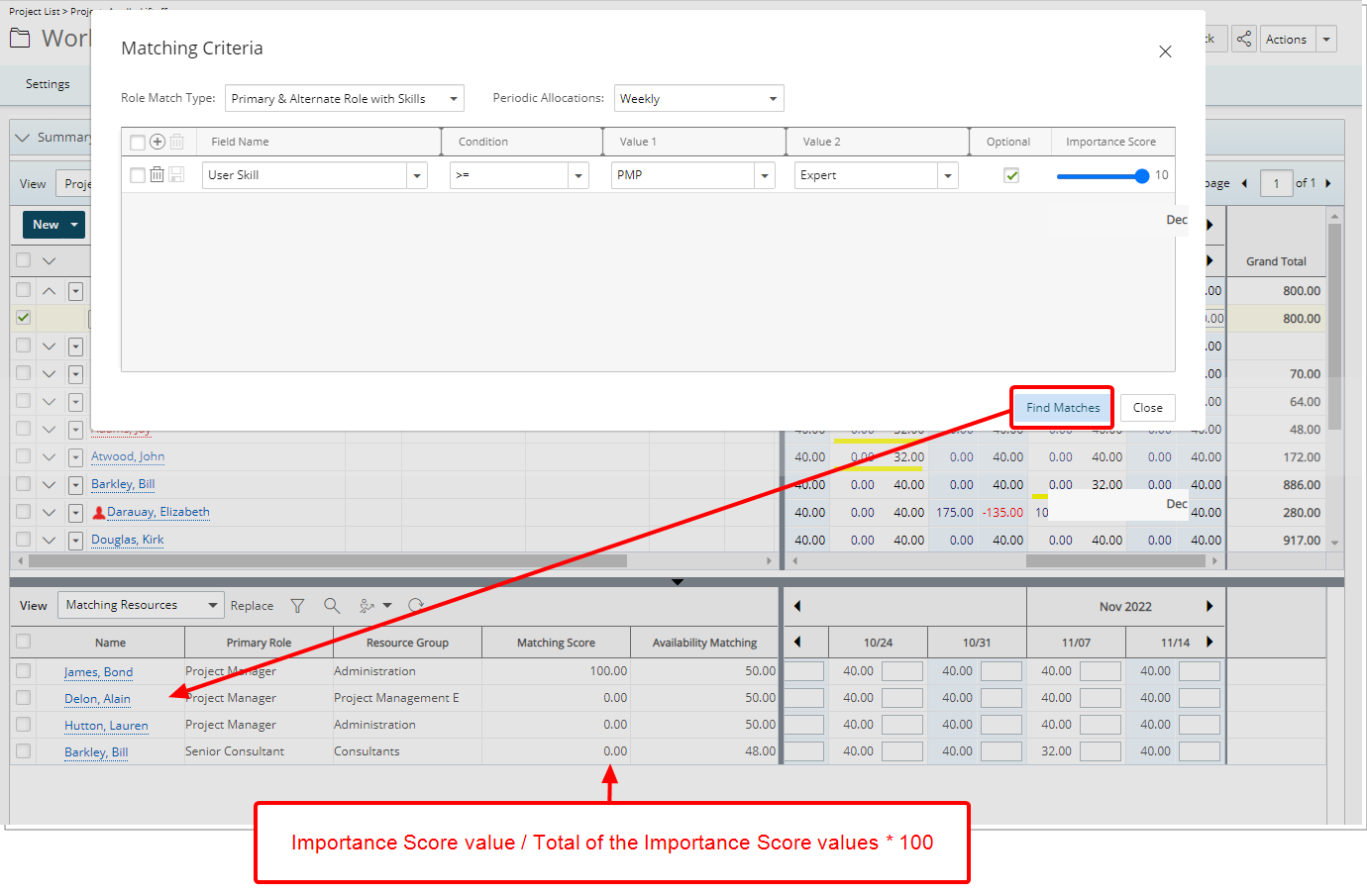
Task: Click the header trash icon in criteria grid
Action: pyautogui.click(x=176, y=142)
